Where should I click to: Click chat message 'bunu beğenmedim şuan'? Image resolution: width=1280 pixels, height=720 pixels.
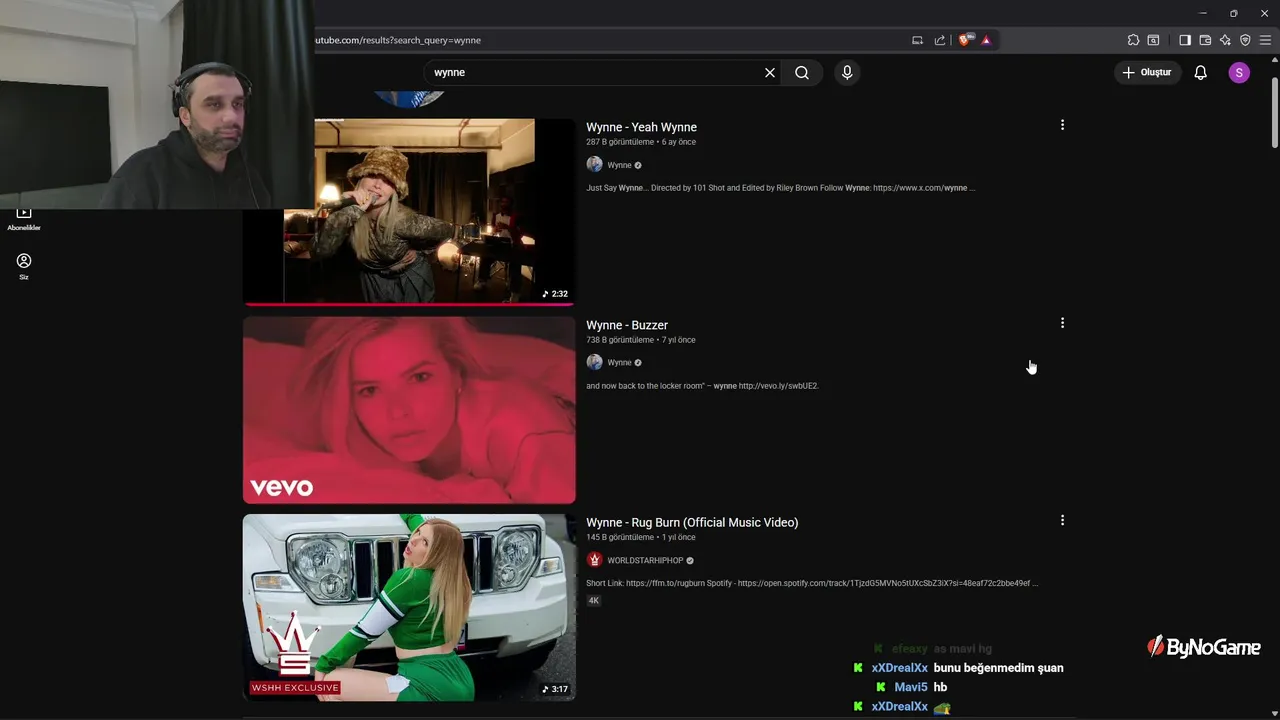(x=998, y=668)
